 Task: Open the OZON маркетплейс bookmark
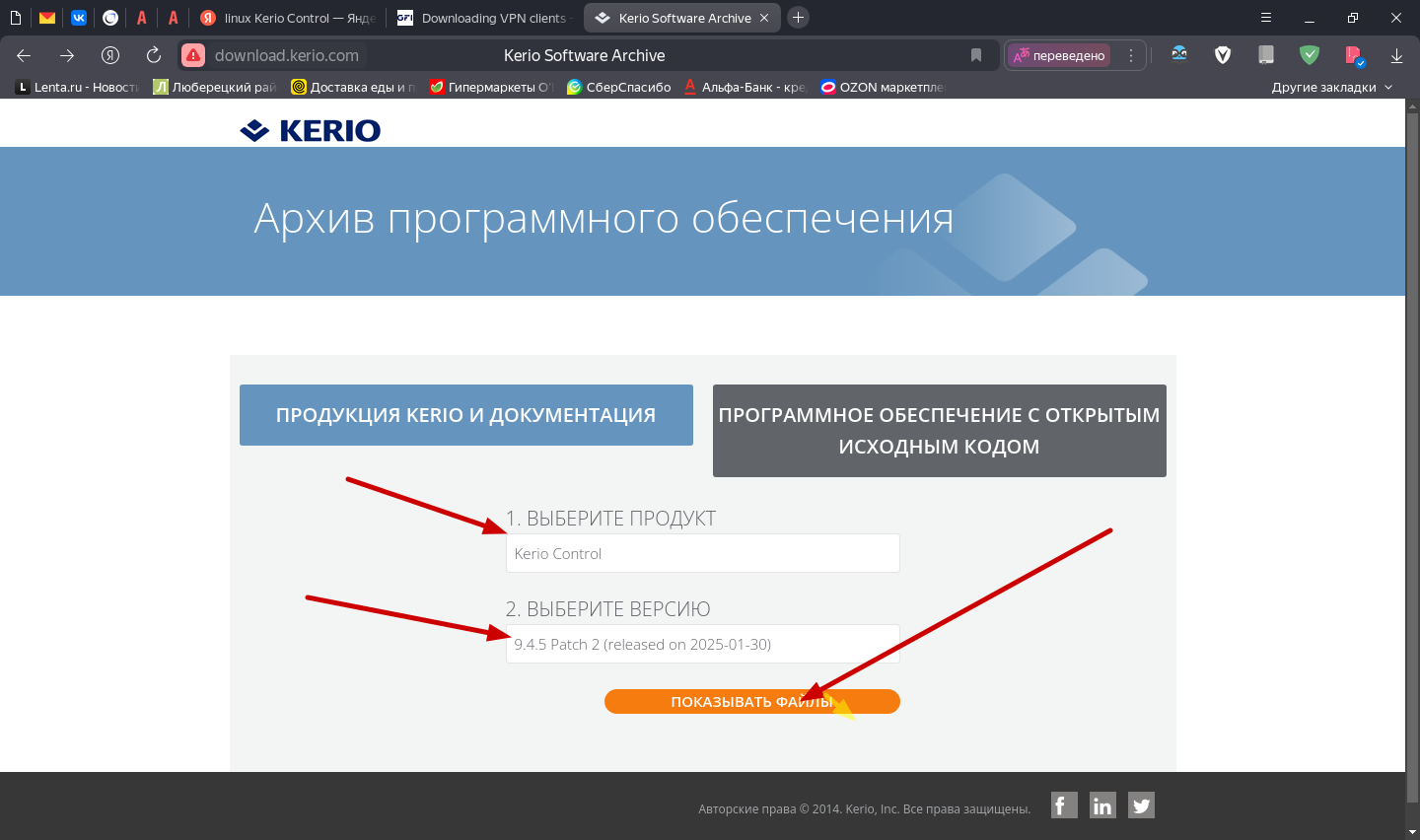[x=883, y=87]
